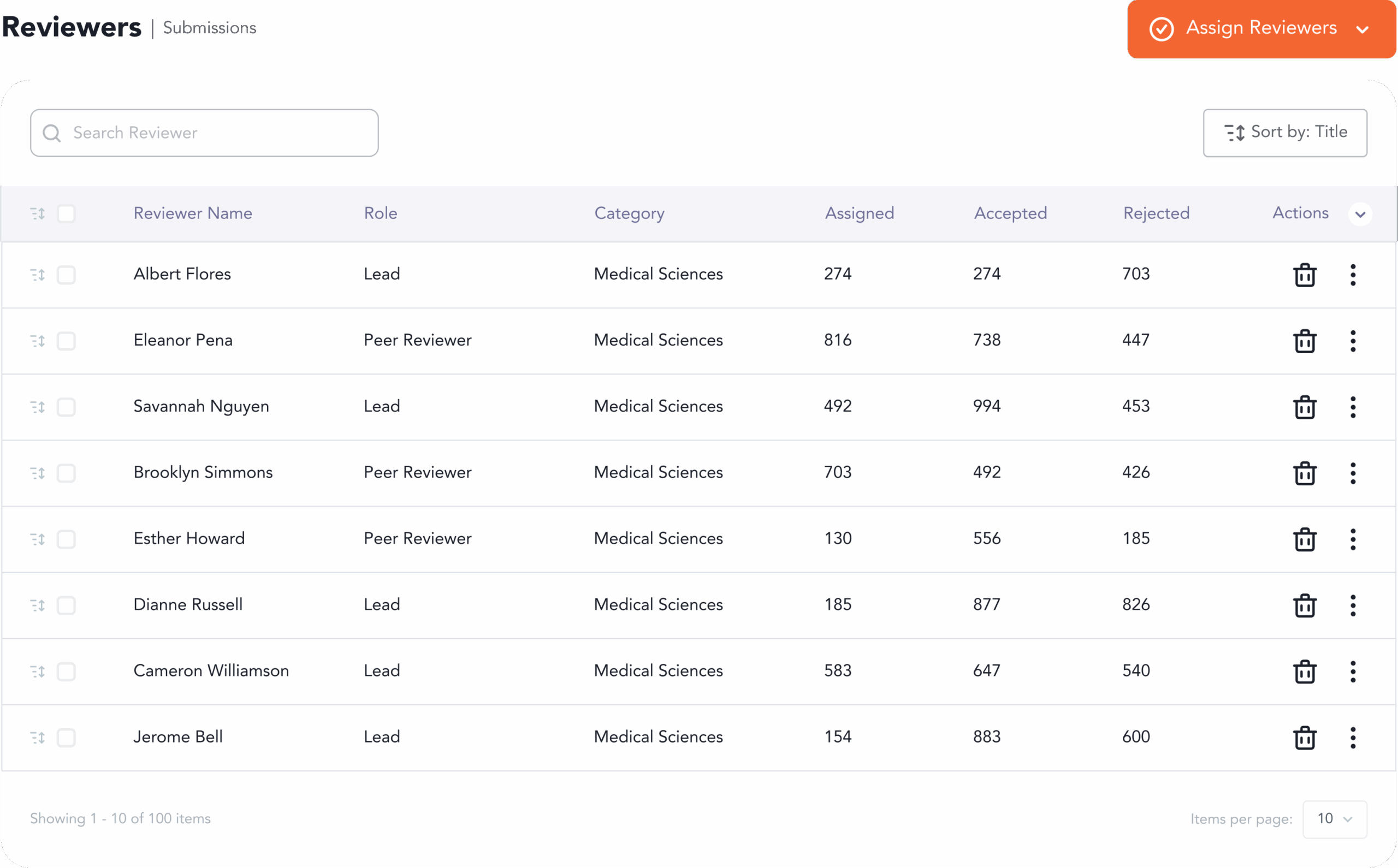Click reorder icon in table header
Screen dimensions: 1398x868
pos(38,213)
